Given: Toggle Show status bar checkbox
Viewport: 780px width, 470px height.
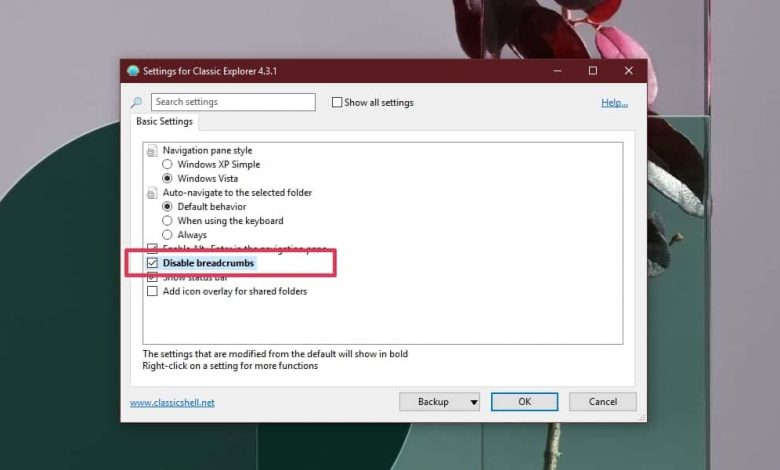Looking at the screenshot, I should (x=152, y=277).
